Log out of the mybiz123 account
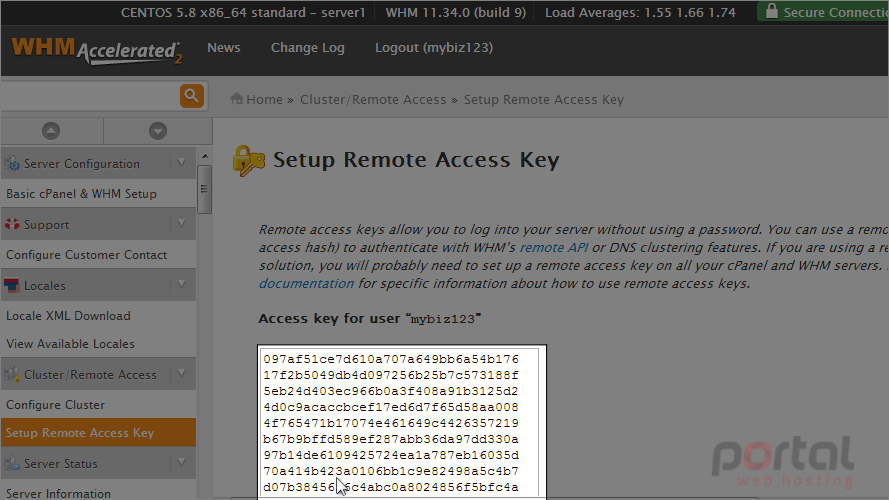This screenshot has height=500, width=889. (x=434, y=48)
